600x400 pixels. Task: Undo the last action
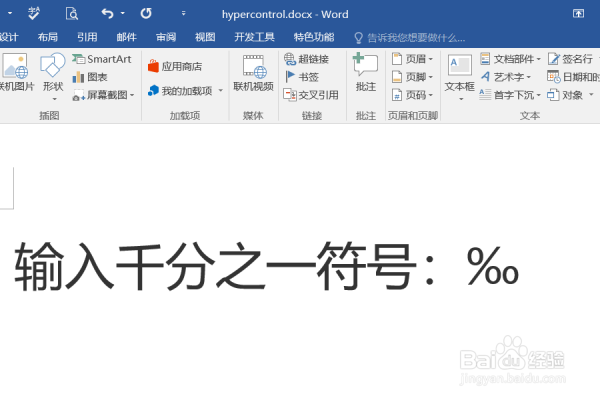point(108,14)
